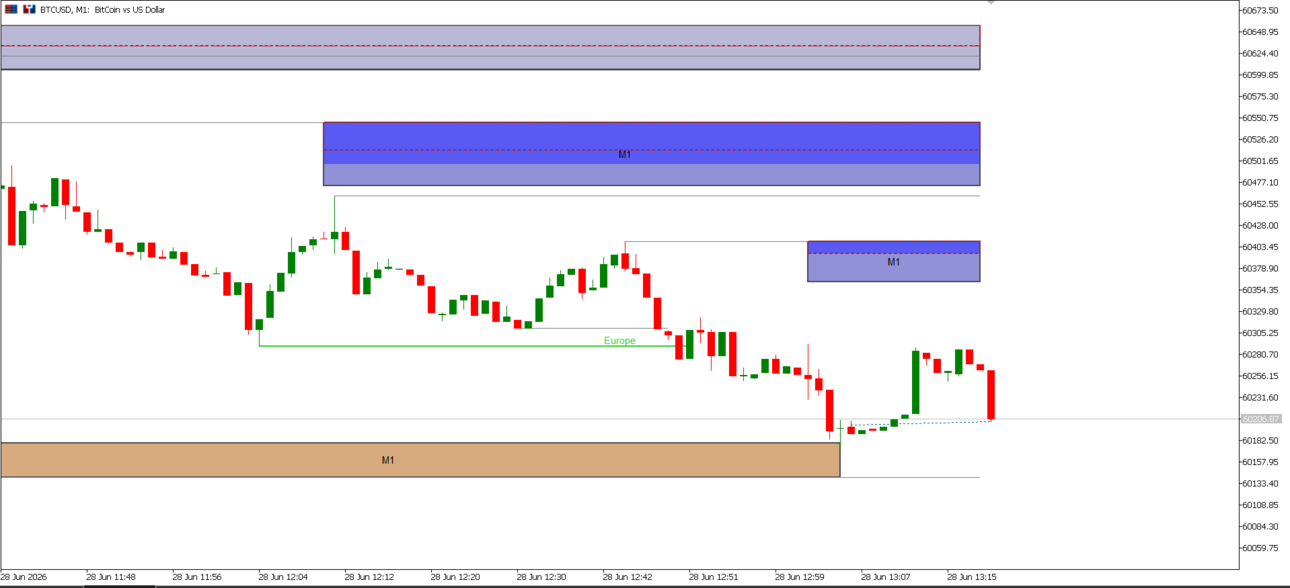Click price label 60452.55 on the axis
Image resolution: width=1290 pixels, height=588 pixels.
[x=1260, y=204]
